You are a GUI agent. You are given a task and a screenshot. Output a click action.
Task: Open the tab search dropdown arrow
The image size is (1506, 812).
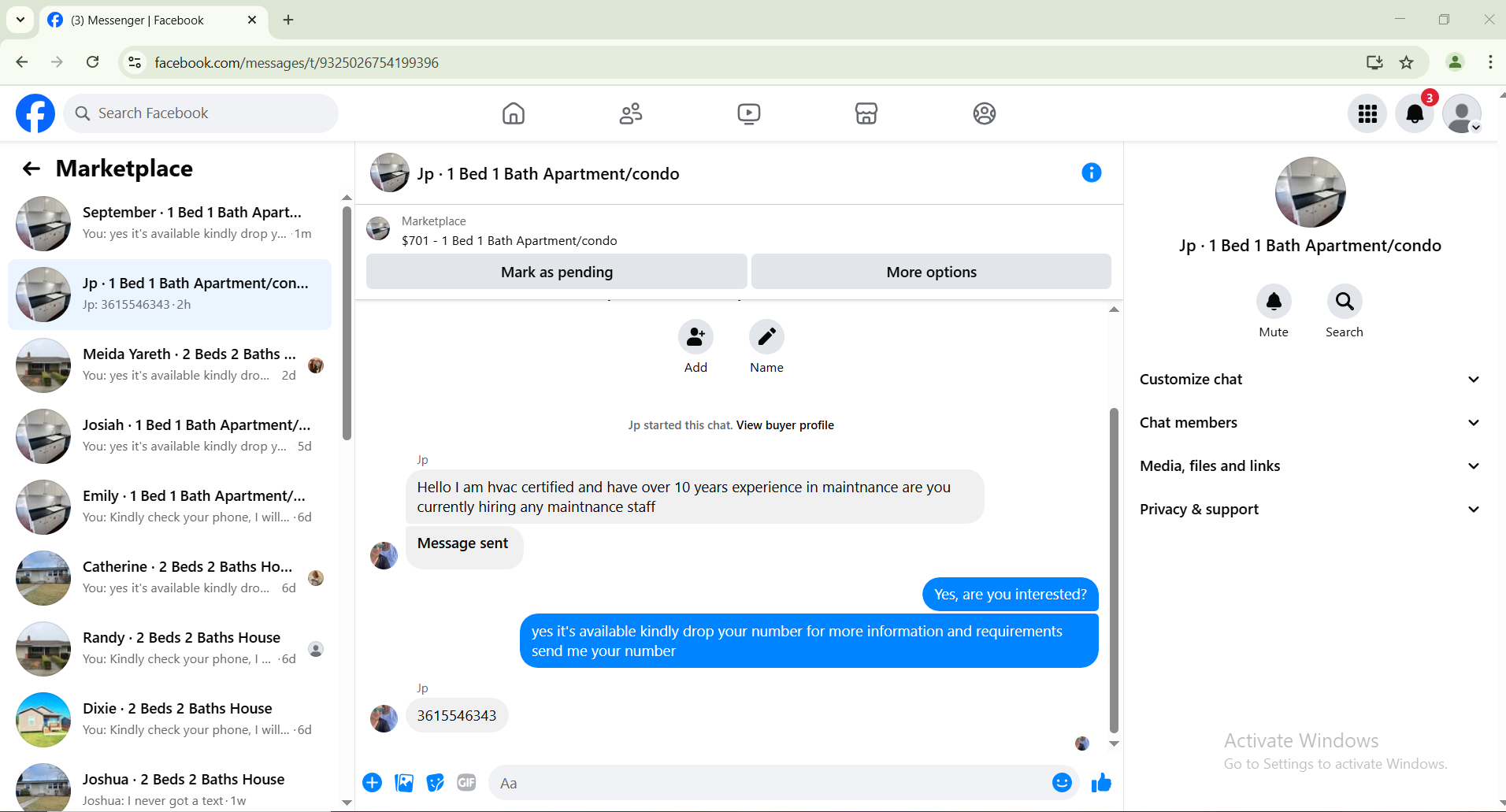click(x=20, y=20)
